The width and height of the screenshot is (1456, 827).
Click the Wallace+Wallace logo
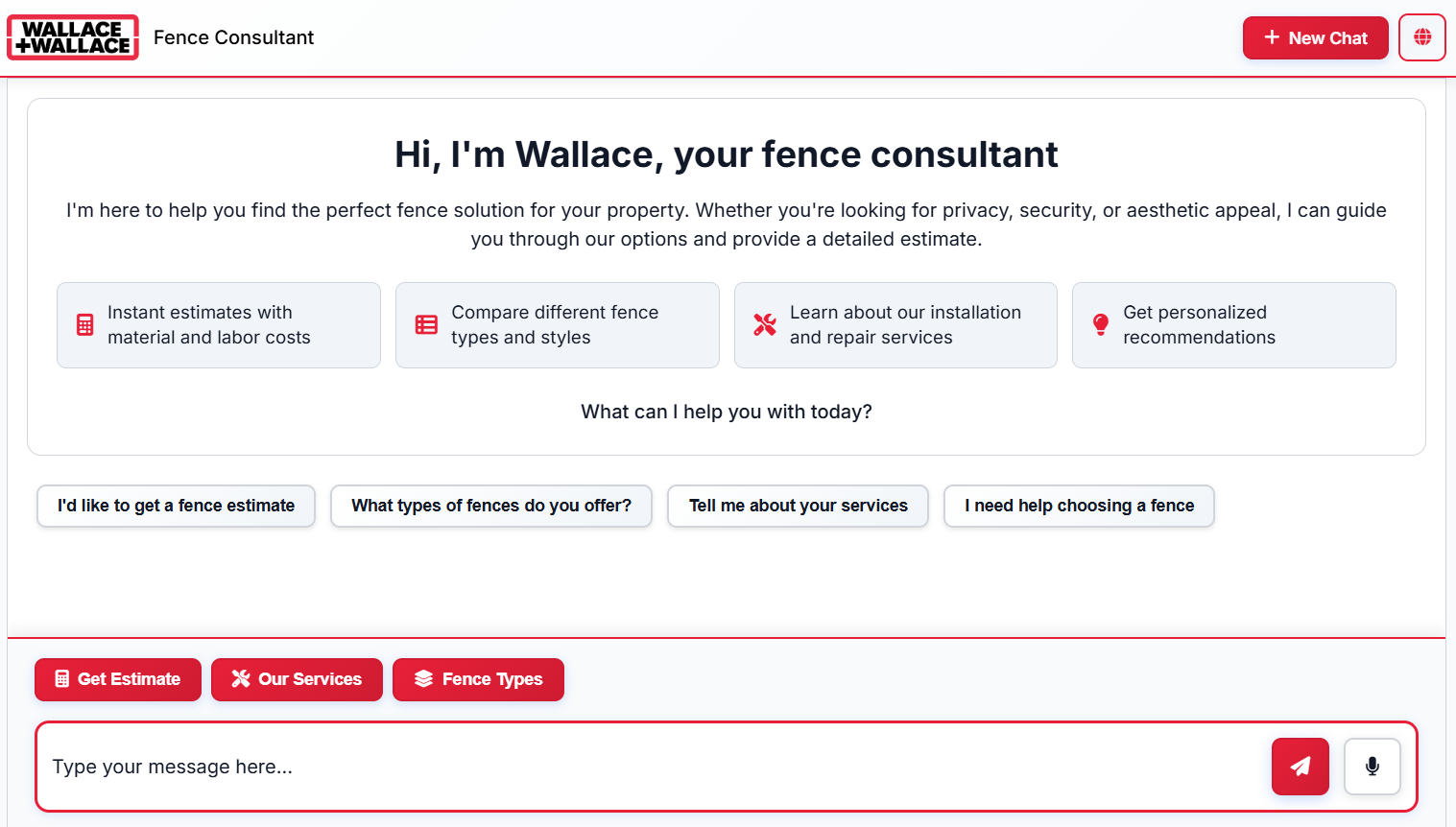[x=72, y=37]
